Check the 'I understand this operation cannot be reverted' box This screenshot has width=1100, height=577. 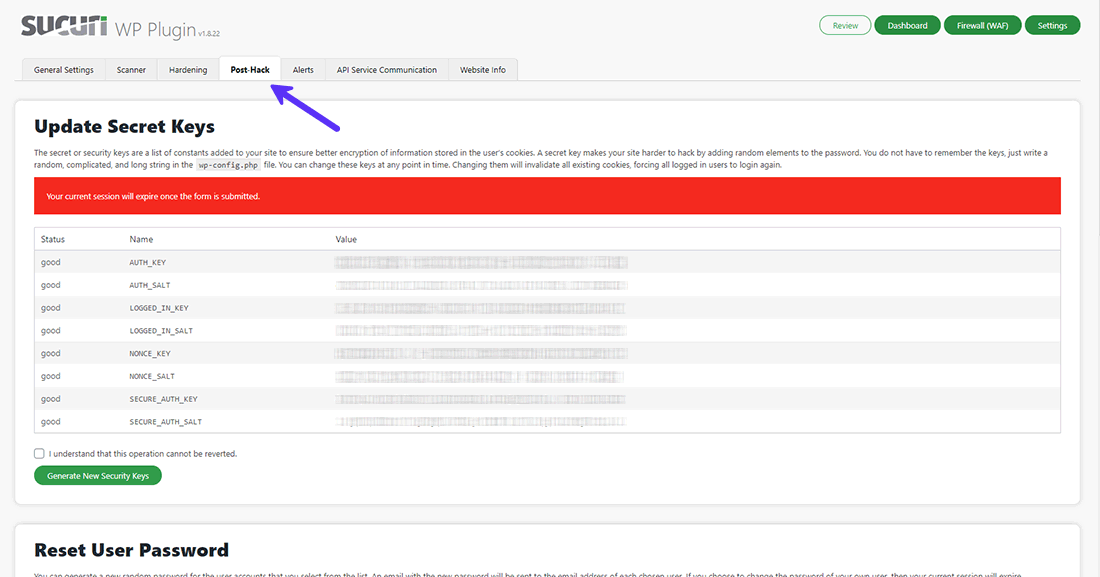coord(38,453)
